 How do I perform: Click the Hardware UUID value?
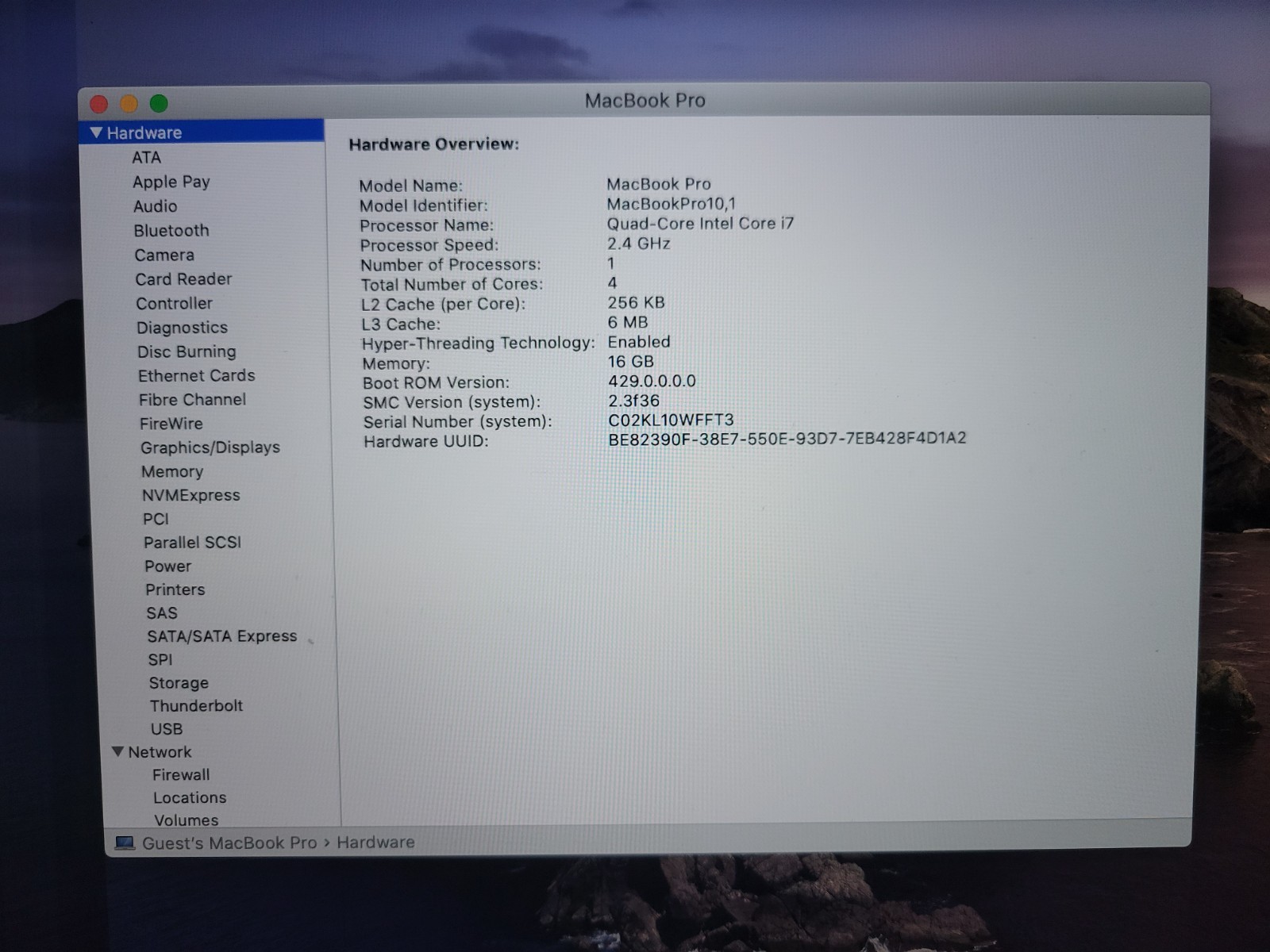pos(787,439)
